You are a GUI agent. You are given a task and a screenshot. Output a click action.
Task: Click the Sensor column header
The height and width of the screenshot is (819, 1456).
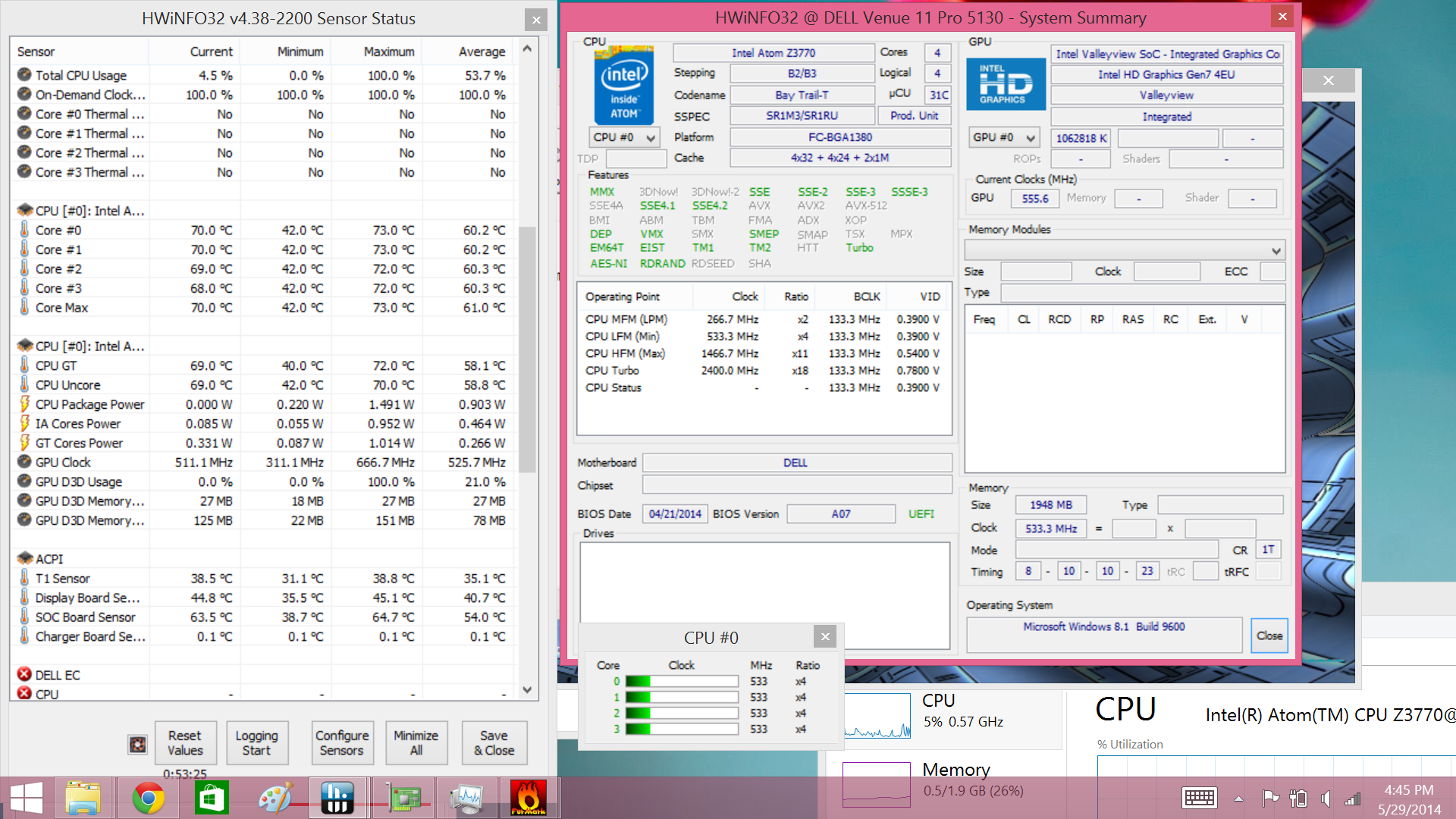tap(80, 52)
